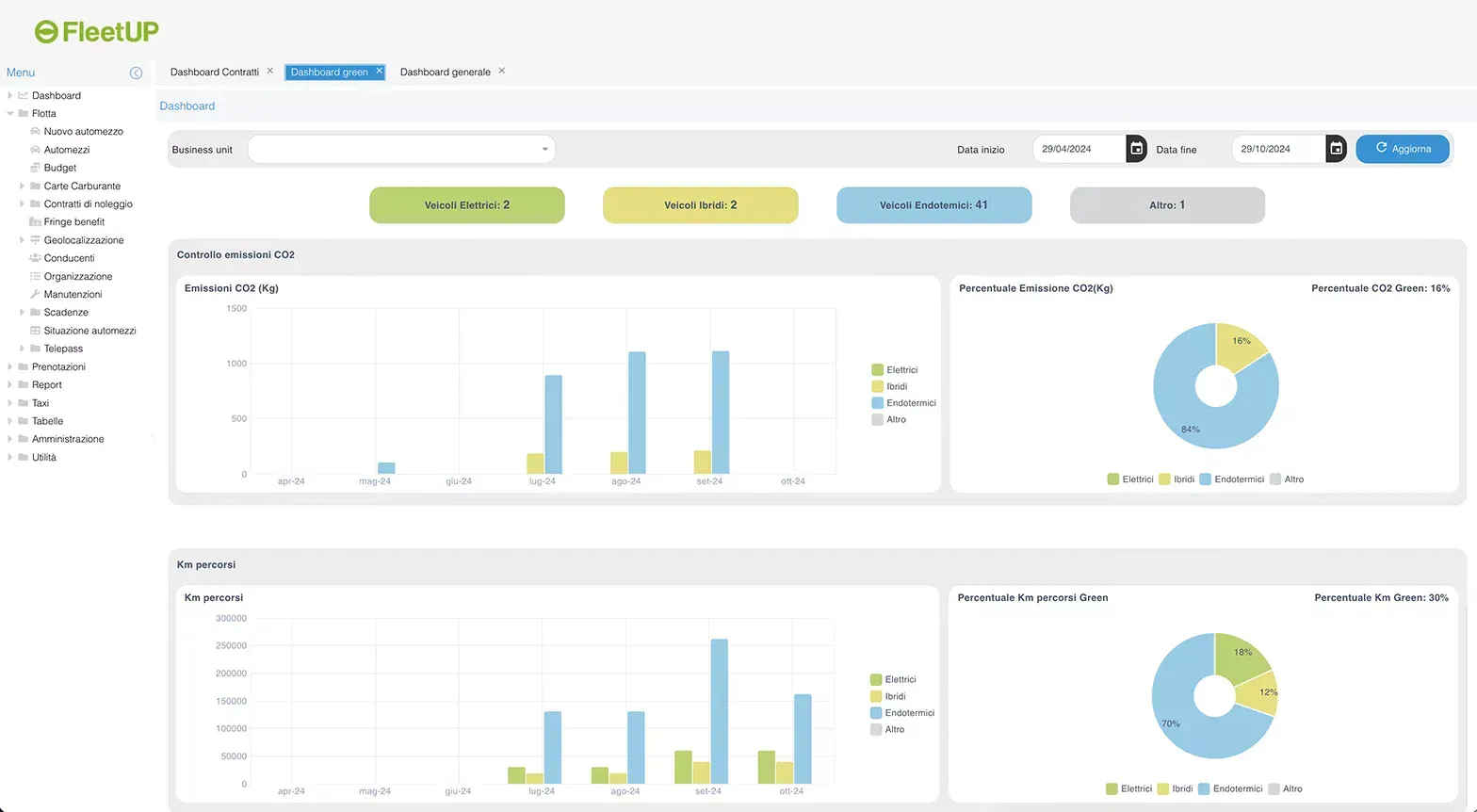Toggle Endotermici series in CO2 bar chart legend
The width and height of the screenshot is (1477, 812).
tap(903, 403)
